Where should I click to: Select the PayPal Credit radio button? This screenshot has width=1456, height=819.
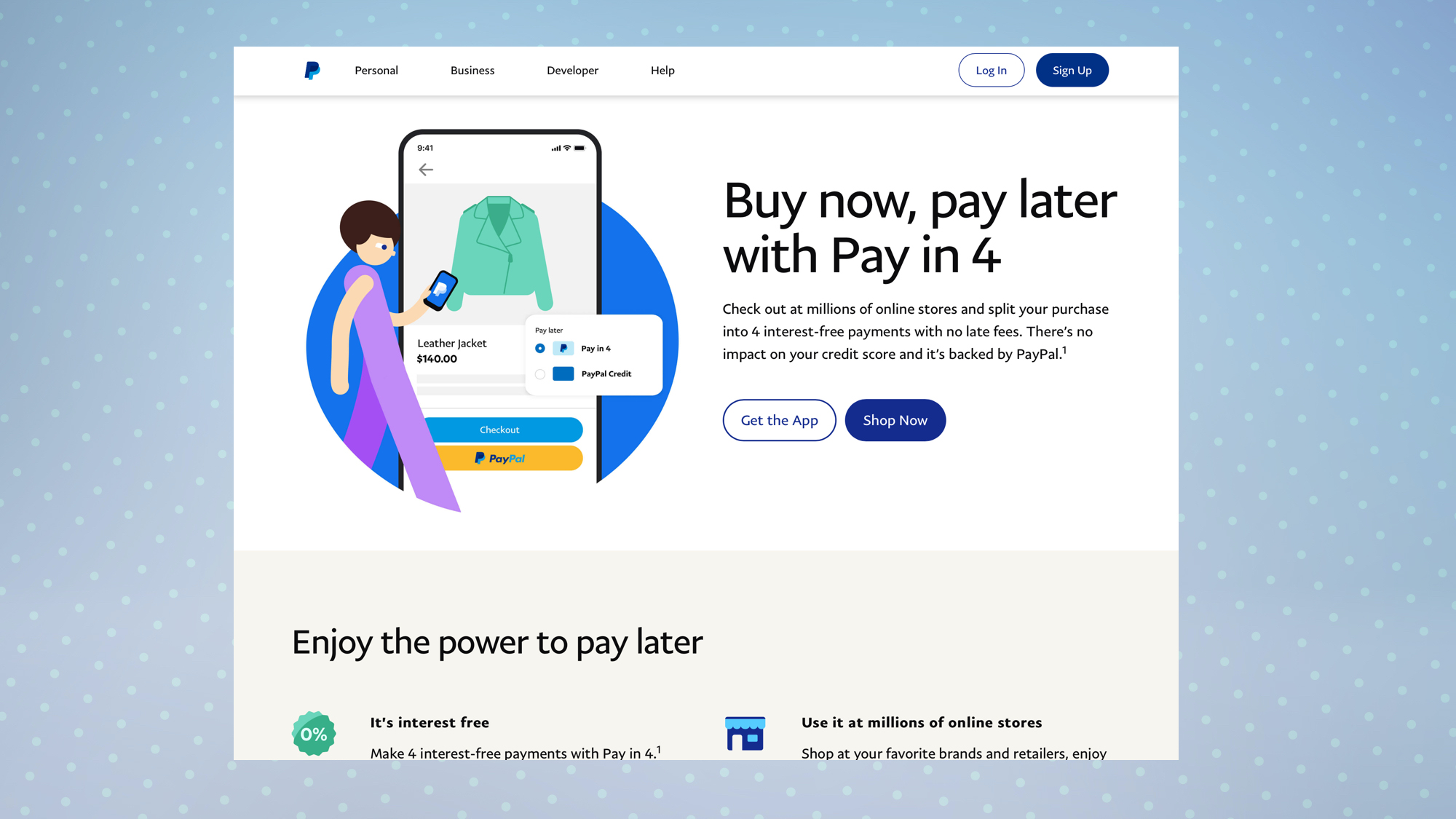(540, 373)
